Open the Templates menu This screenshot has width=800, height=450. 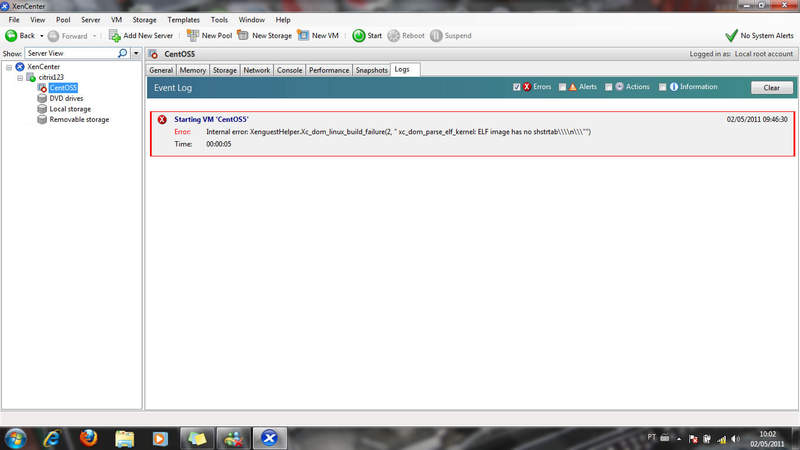coord(184,20)
